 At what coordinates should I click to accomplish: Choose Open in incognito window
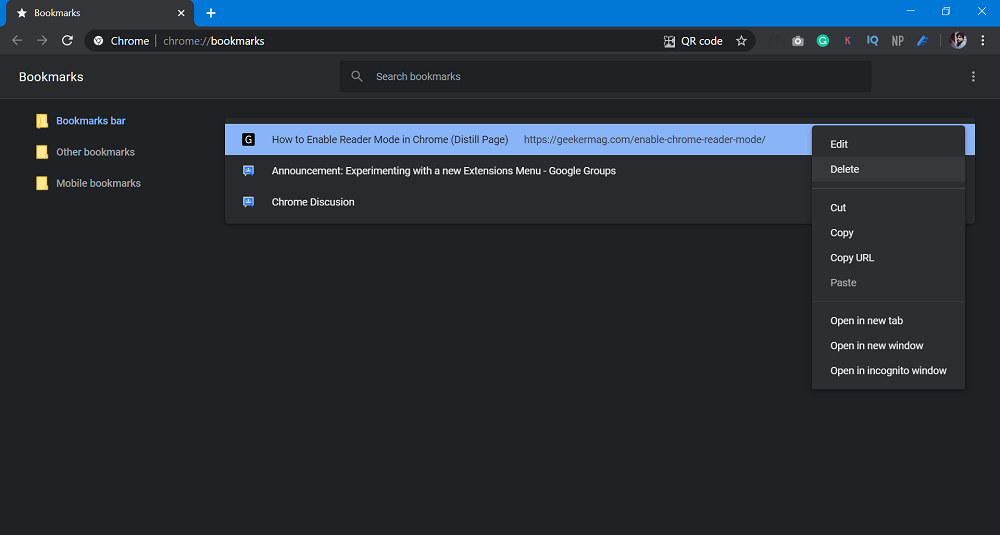click(888, 370)
